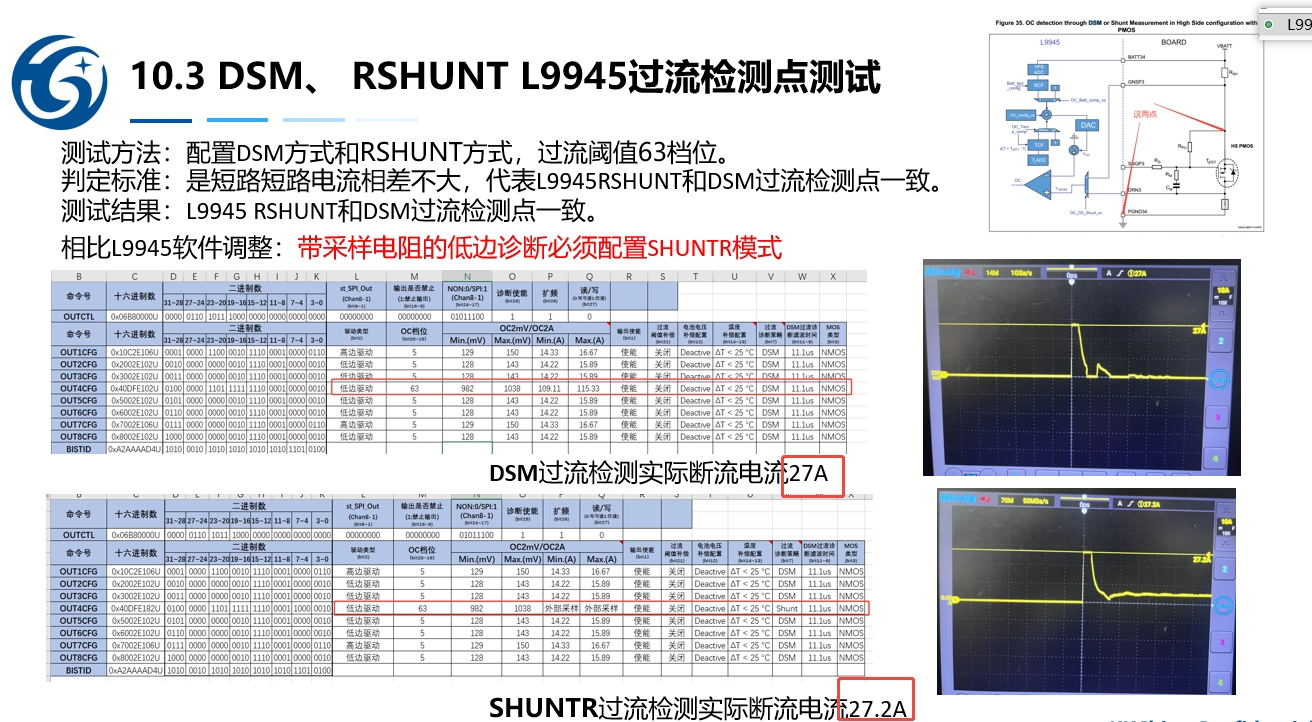Click the "PGND34" pin label in the diagram
Screen dimensions: 1312x722
[1138, 211]
